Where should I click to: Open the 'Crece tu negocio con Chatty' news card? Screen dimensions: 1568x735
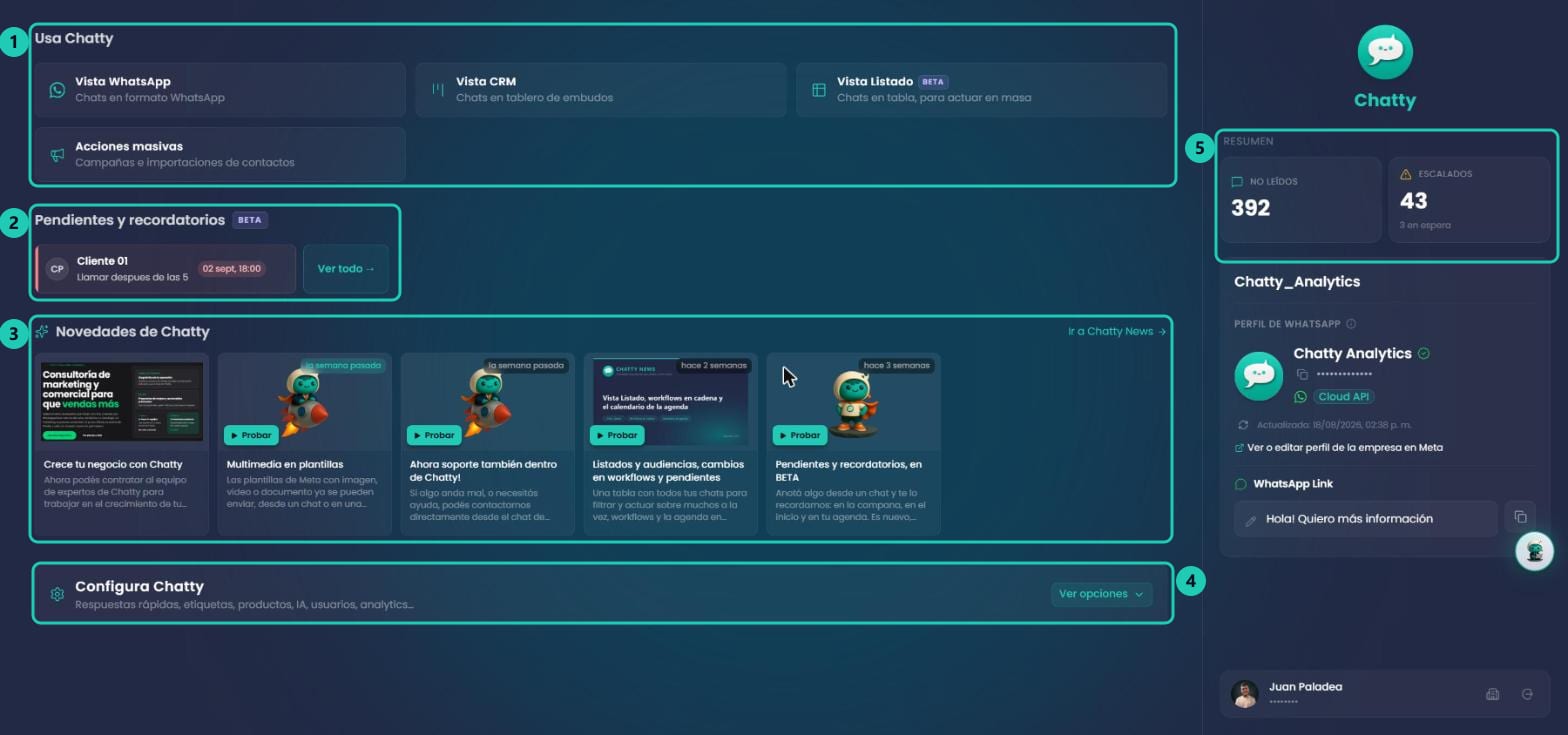[x=122, y=444]
